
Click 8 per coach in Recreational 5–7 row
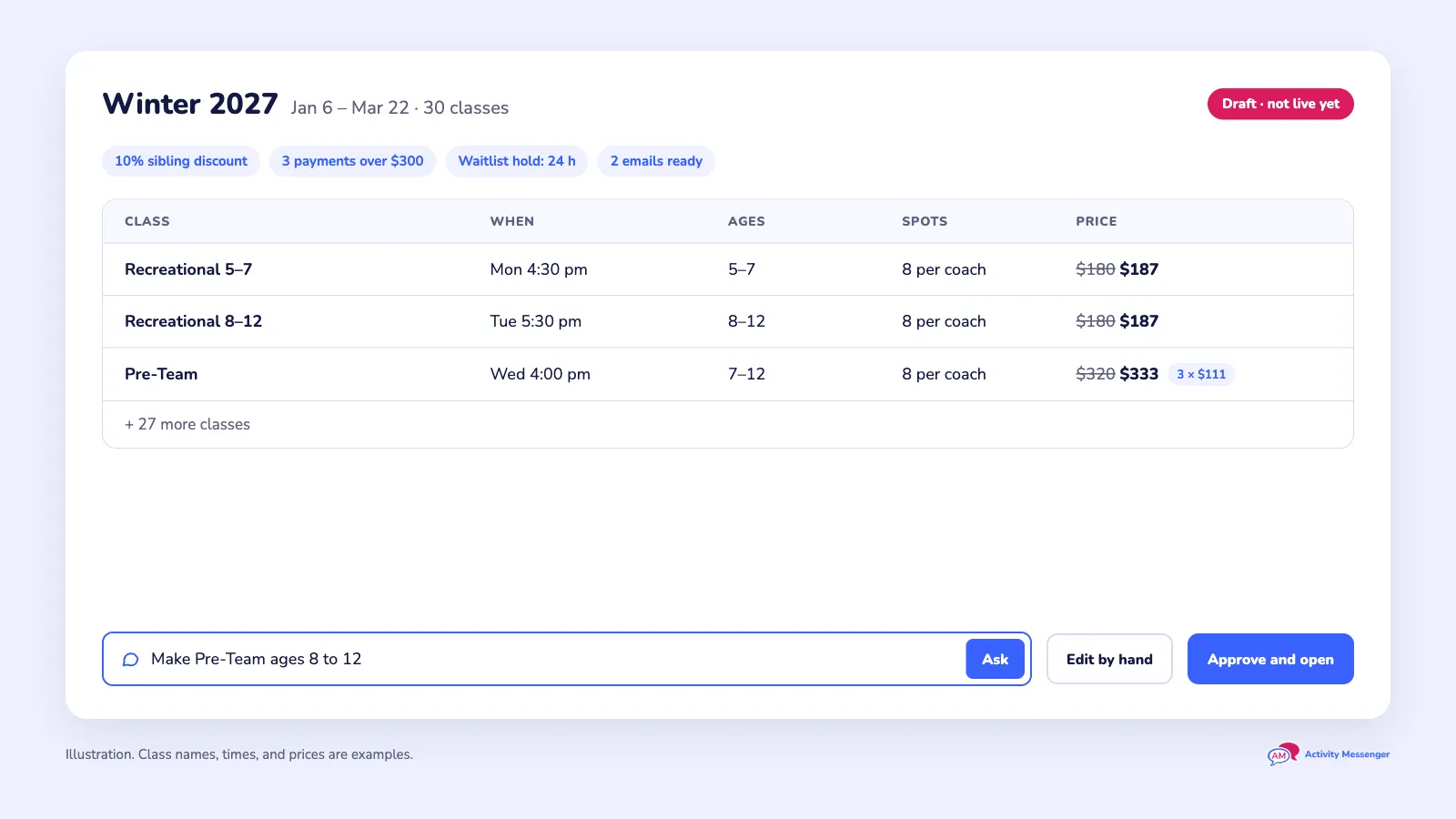[944, 269]
